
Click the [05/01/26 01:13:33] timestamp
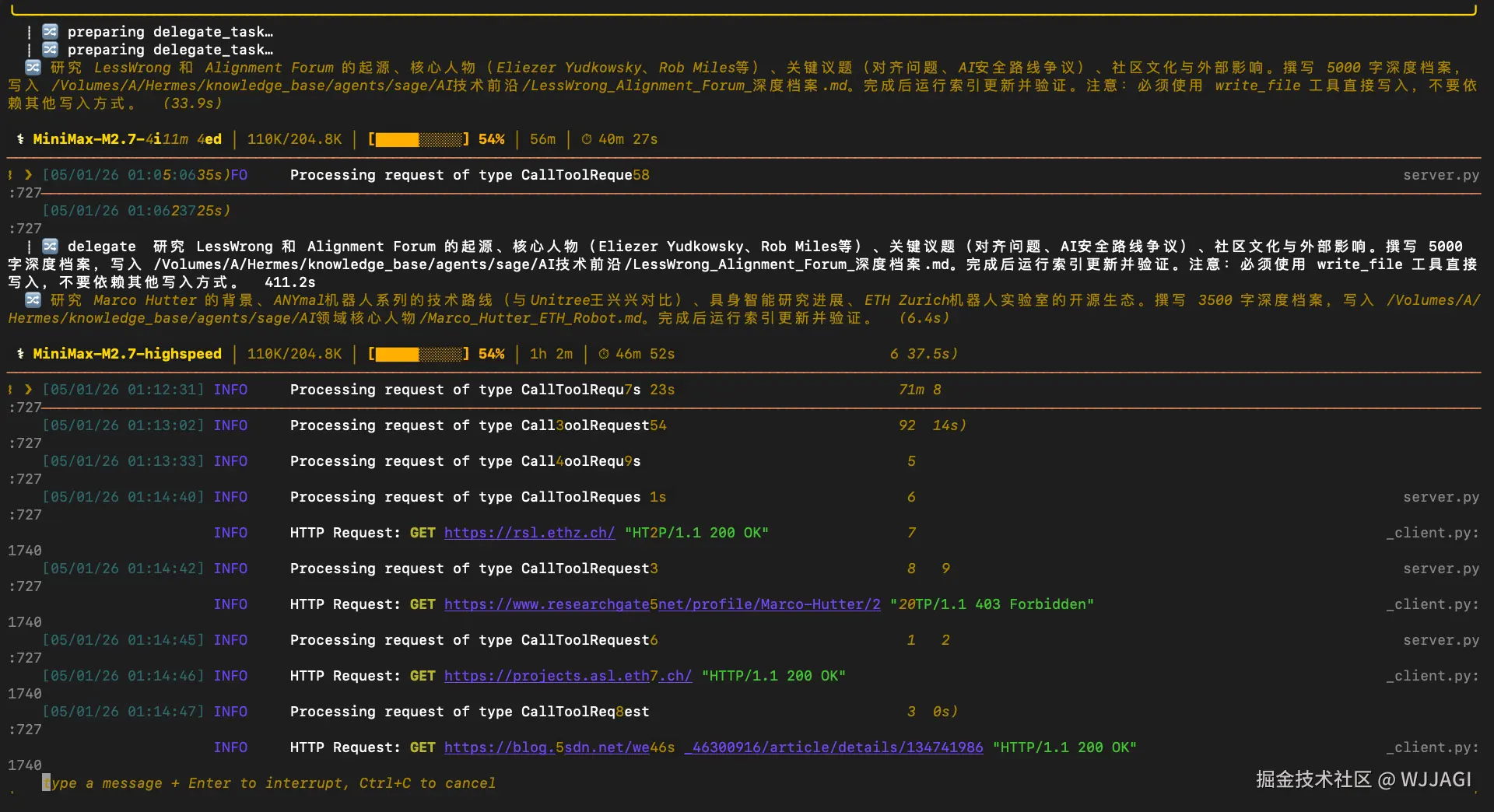pos(123,461)
